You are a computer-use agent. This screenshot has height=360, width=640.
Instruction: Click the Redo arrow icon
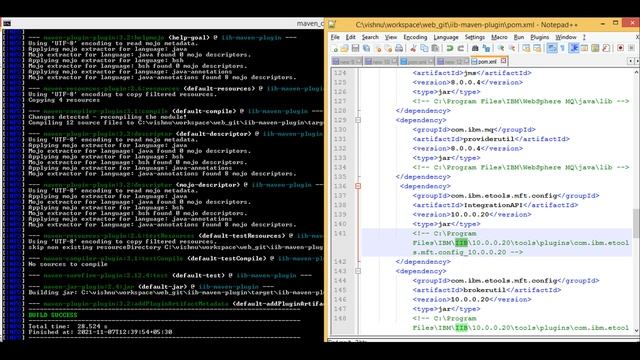click(x=461, y=49)
